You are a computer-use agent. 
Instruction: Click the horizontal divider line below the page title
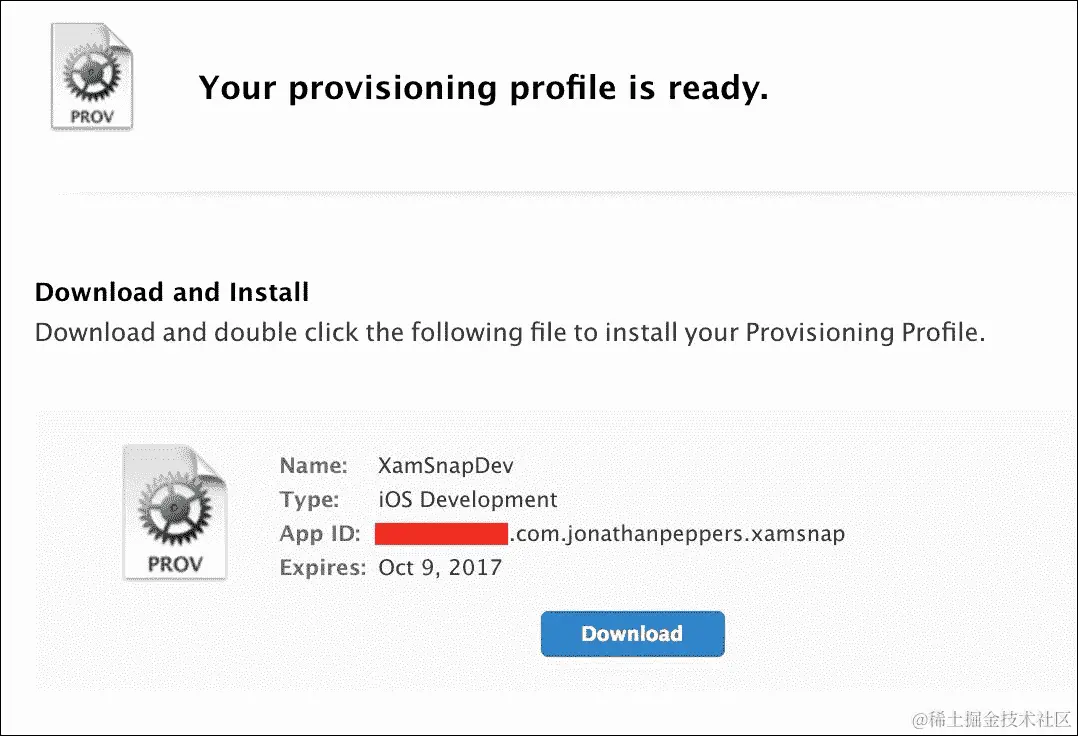(564, 194)
